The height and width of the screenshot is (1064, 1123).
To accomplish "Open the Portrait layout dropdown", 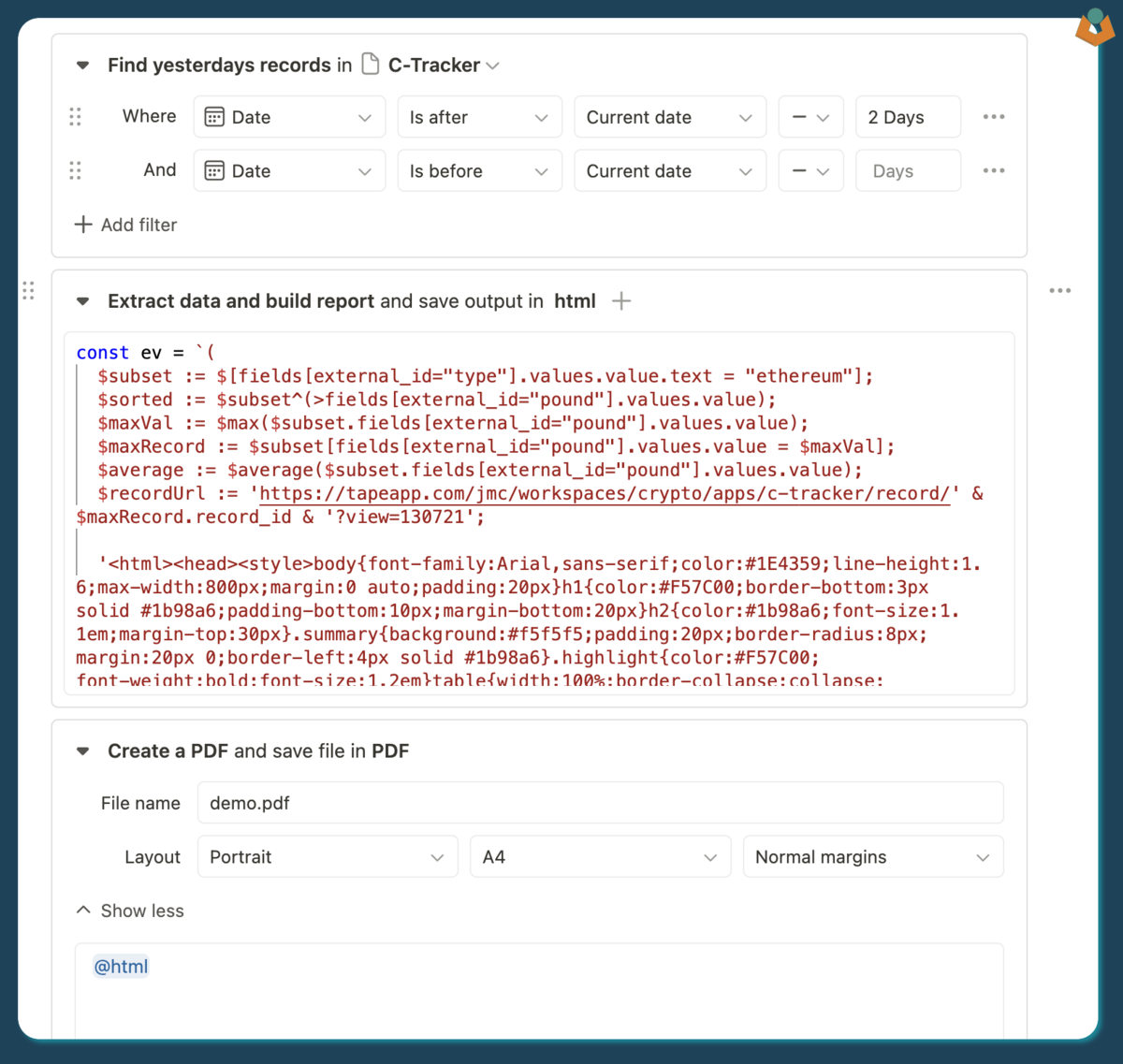I will [327, 857].
